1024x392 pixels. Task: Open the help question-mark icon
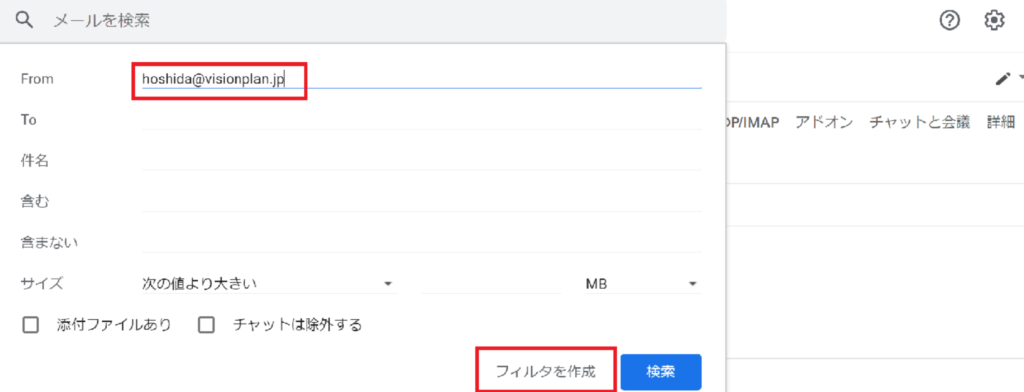[x=950, y=21]
